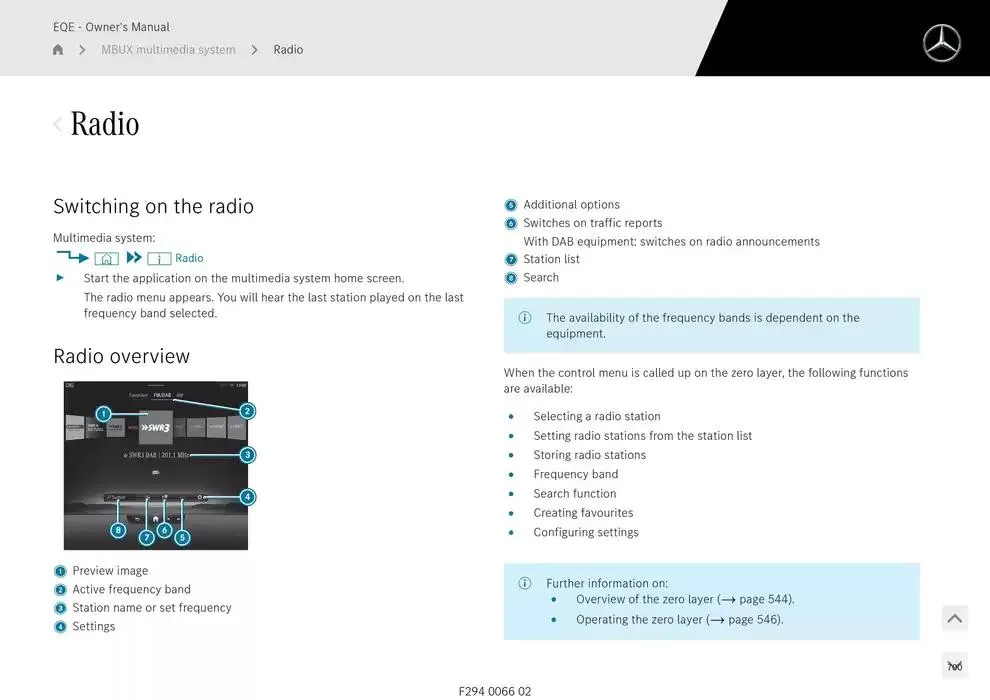The image size is (990, 700).
Task: Click the Mercedes-Benz star logo
Action: pyautogui.click(x=941, y=43)
